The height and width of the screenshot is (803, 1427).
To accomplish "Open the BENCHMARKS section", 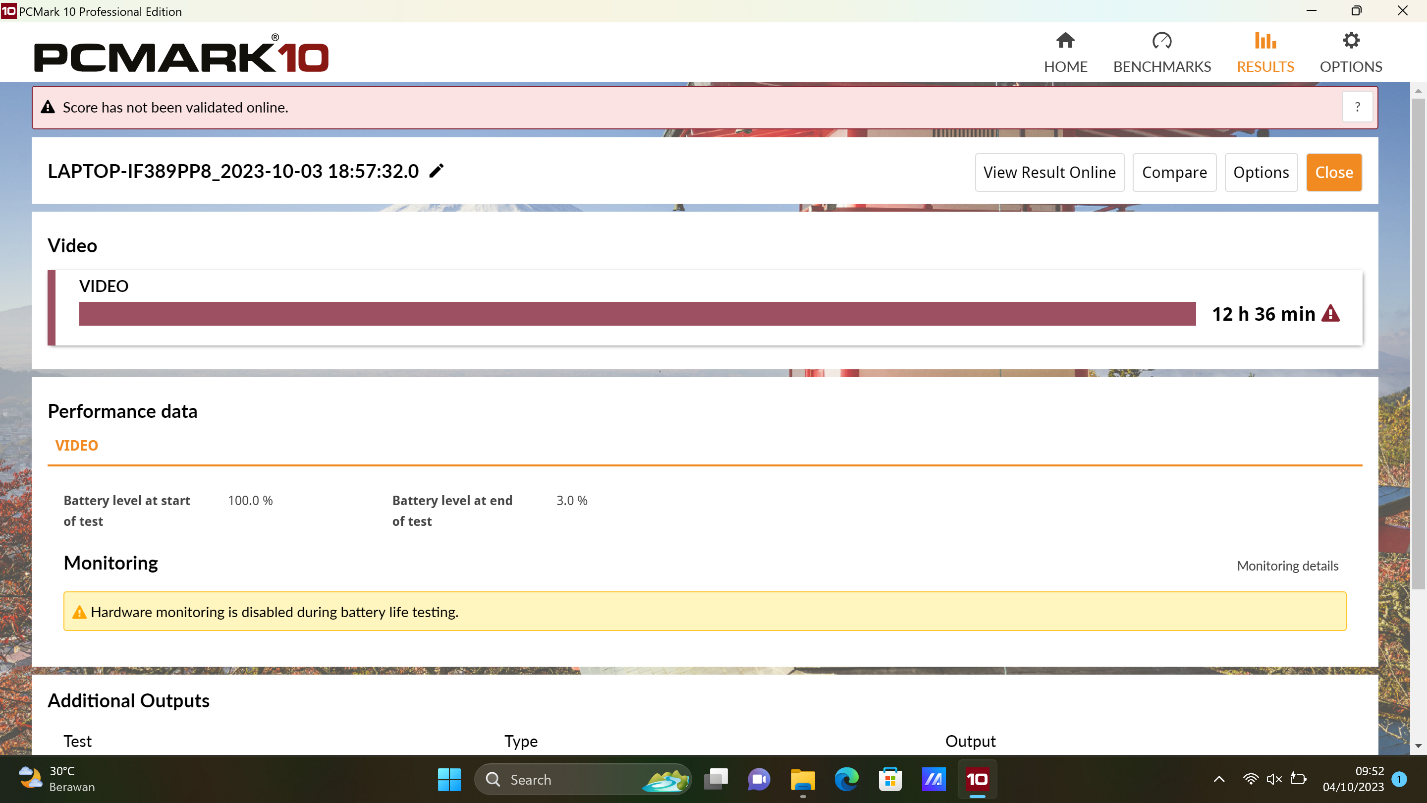I will (1162, 53).
